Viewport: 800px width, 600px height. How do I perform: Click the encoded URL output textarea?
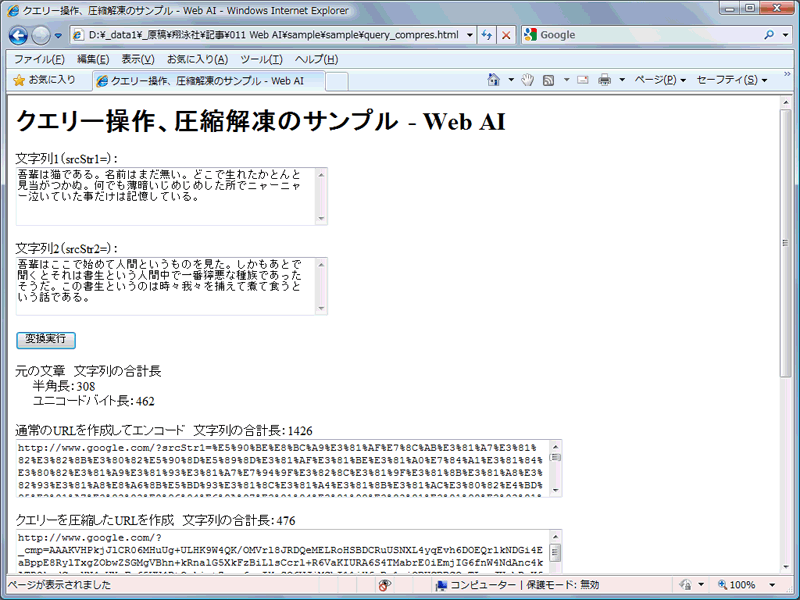(x=283, y=468)
